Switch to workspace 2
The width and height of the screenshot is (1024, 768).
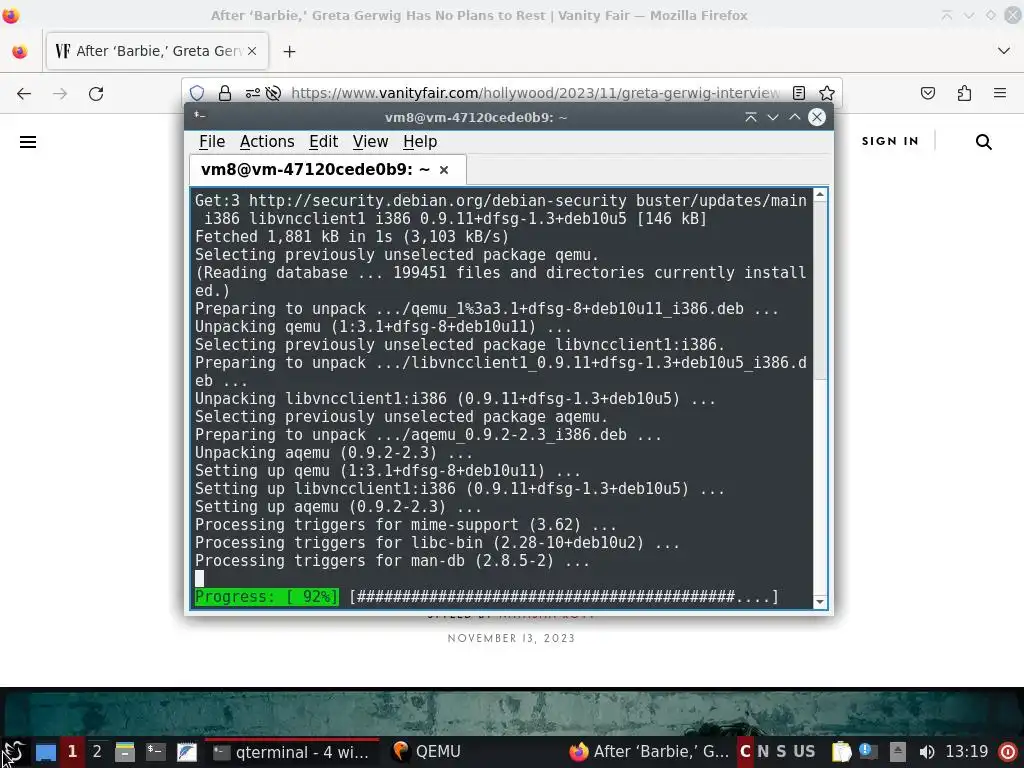click(97, 752)
